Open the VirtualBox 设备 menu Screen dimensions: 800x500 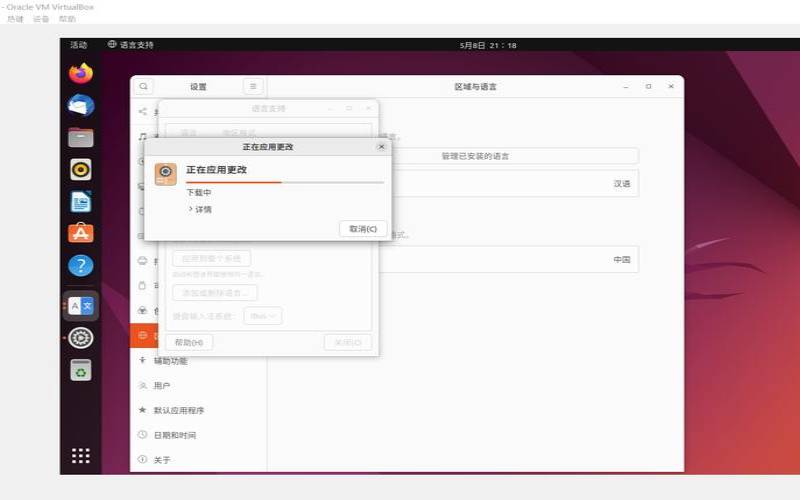41,19
